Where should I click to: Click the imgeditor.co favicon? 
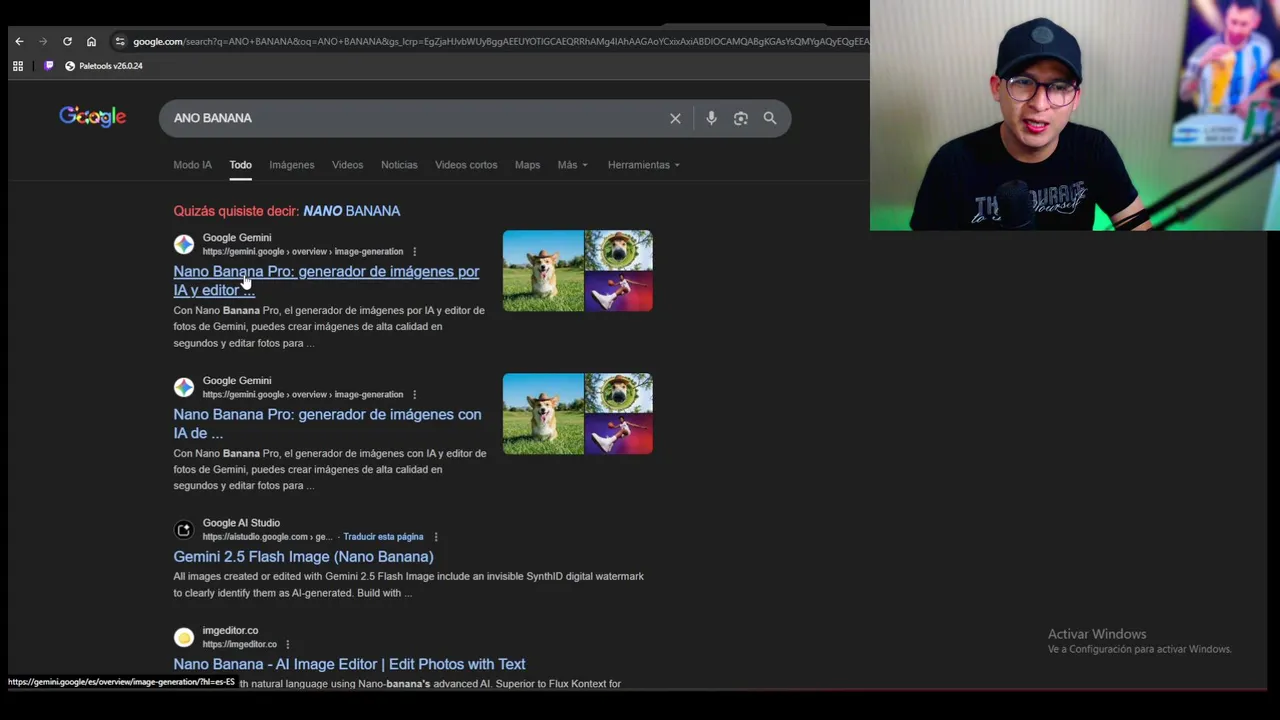[184, 637]
